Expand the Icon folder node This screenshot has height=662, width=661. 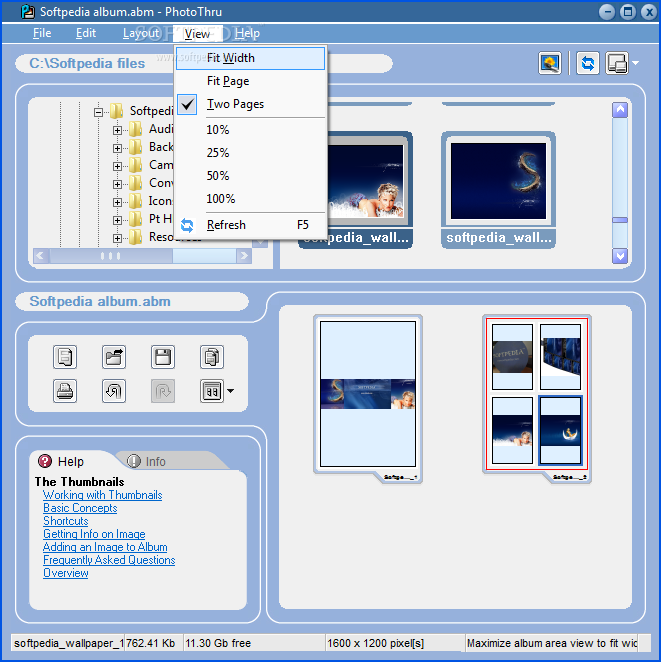click(117, 202)
